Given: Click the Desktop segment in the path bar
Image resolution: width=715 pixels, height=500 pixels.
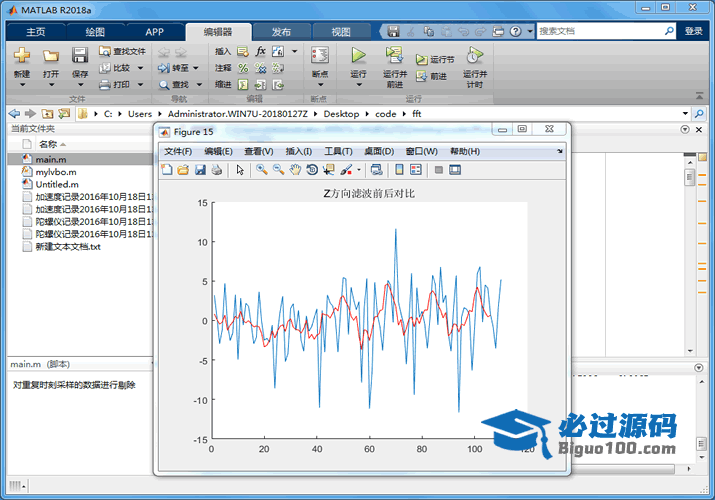Looking at the screenshot, I should coord(341,114).
